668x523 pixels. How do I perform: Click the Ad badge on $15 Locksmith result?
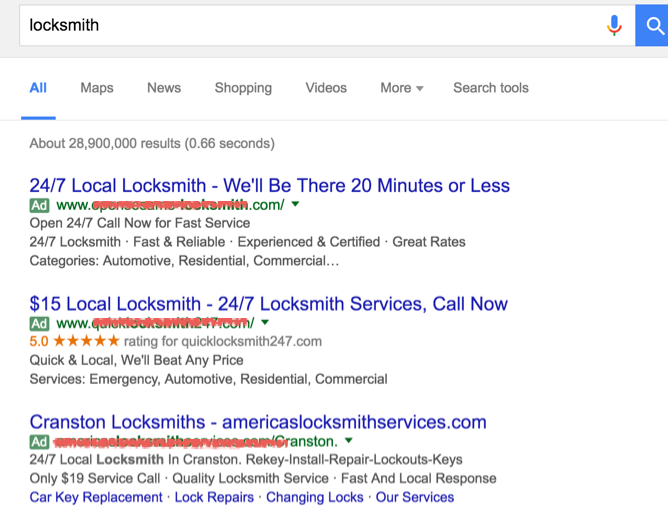(39, 323)
